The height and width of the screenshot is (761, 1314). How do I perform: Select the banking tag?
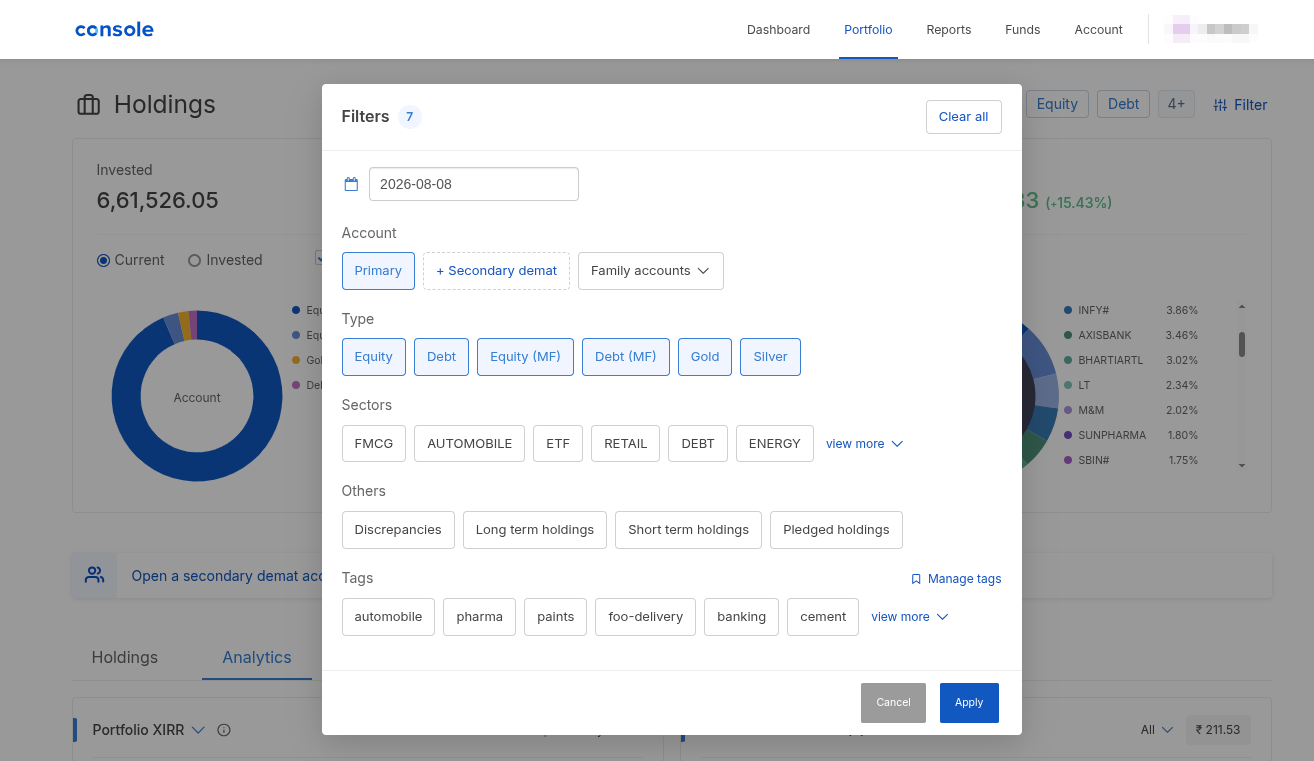(x=742, y=617)
